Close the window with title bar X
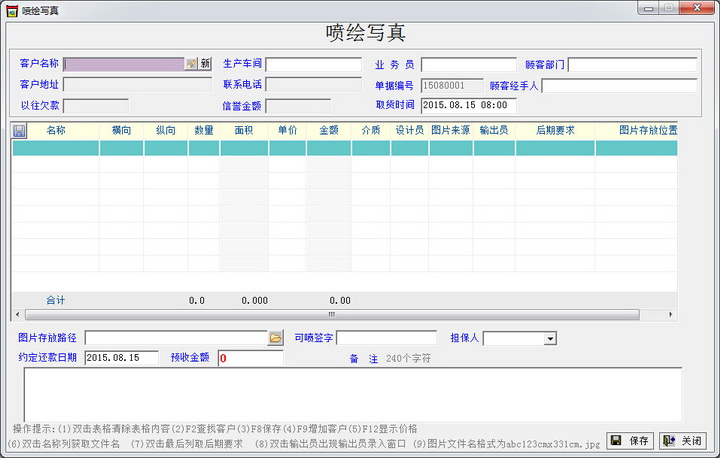Screen dimensions: 720x458 click(697, 8)
